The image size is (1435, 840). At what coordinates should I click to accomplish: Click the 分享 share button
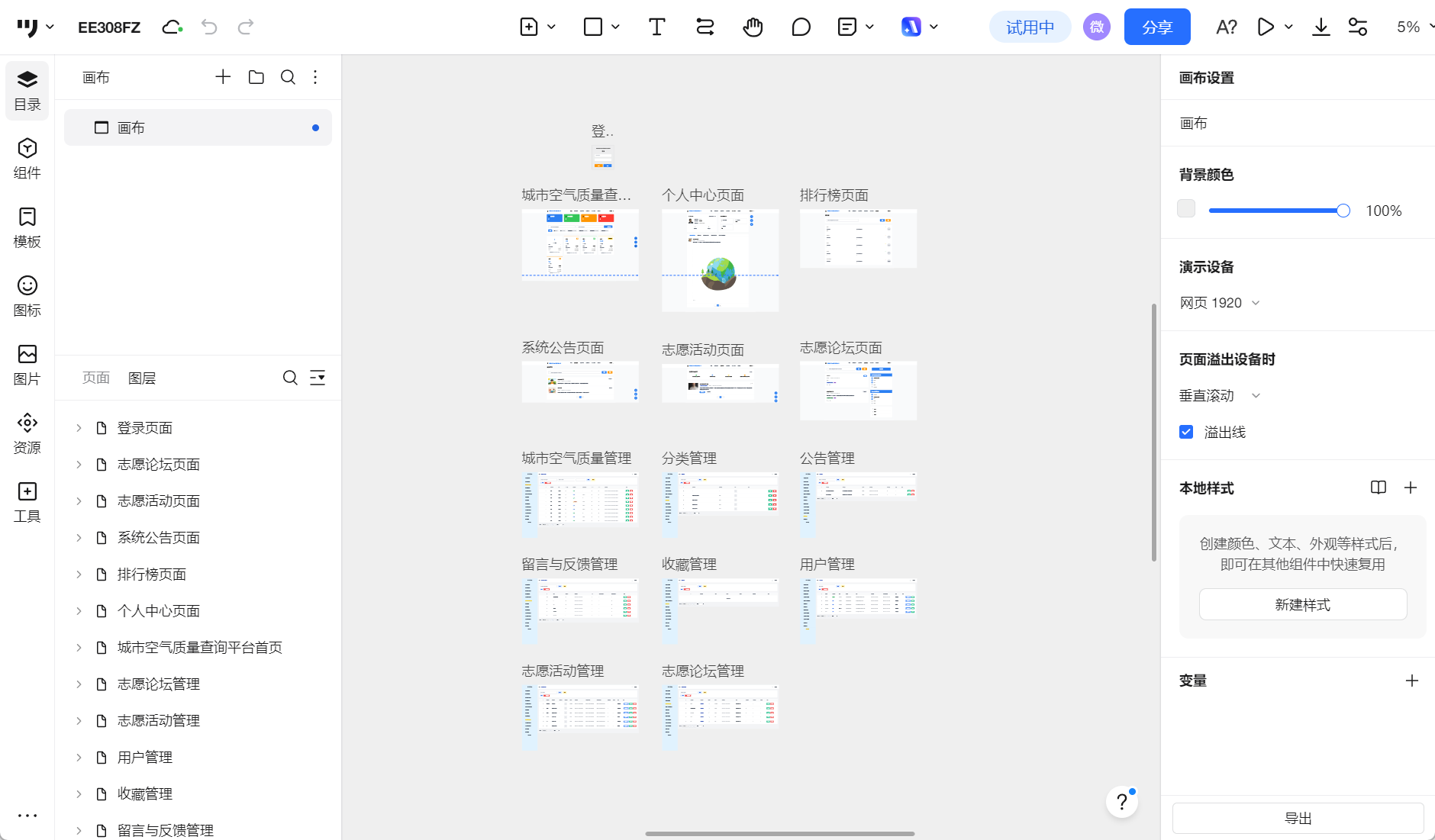tap(1156, 26)
